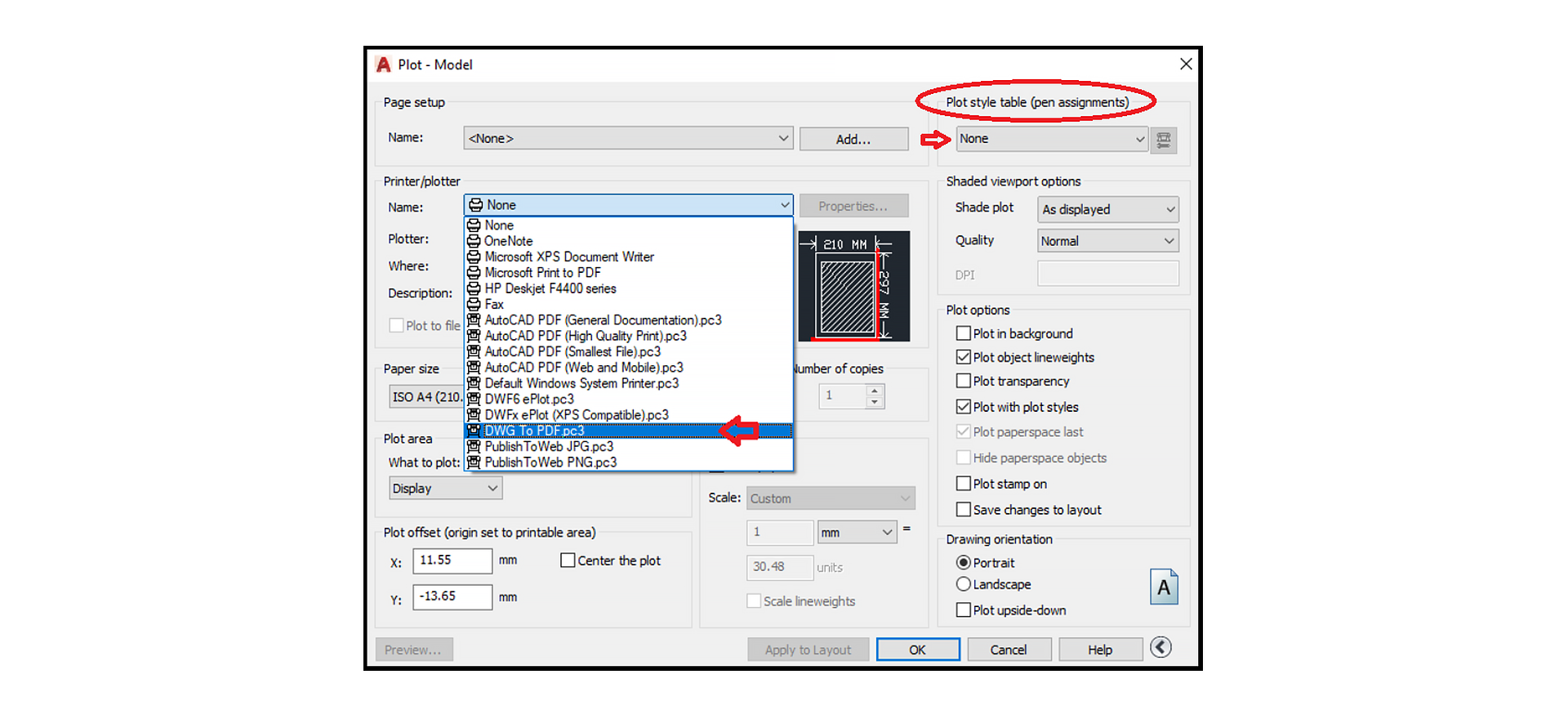The width and height of the screenshot is (1568, 728).
Task: Open the plot style table editor icon
Action: (1164, 140)
